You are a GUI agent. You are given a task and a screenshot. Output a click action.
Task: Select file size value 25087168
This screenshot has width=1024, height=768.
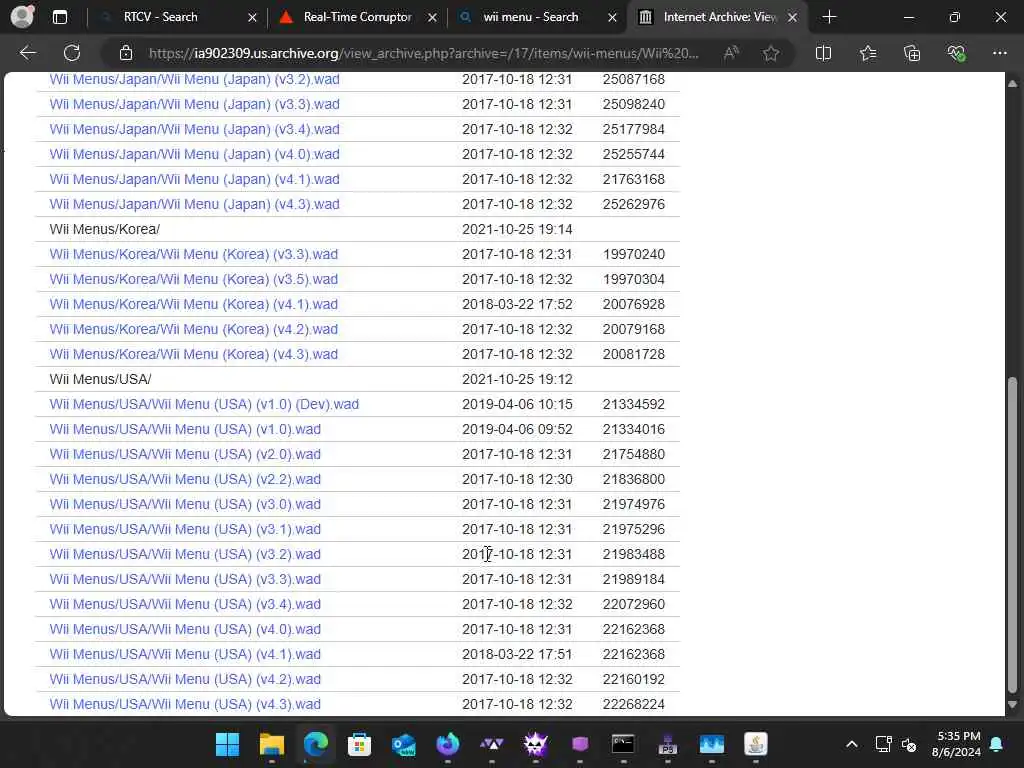(x=633, y=79)
